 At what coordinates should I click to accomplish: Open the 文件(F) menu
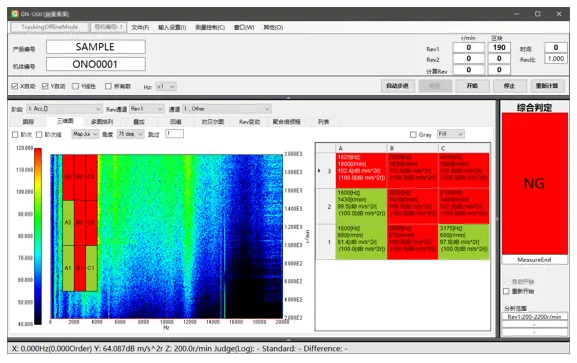click(x=140, y=28)
